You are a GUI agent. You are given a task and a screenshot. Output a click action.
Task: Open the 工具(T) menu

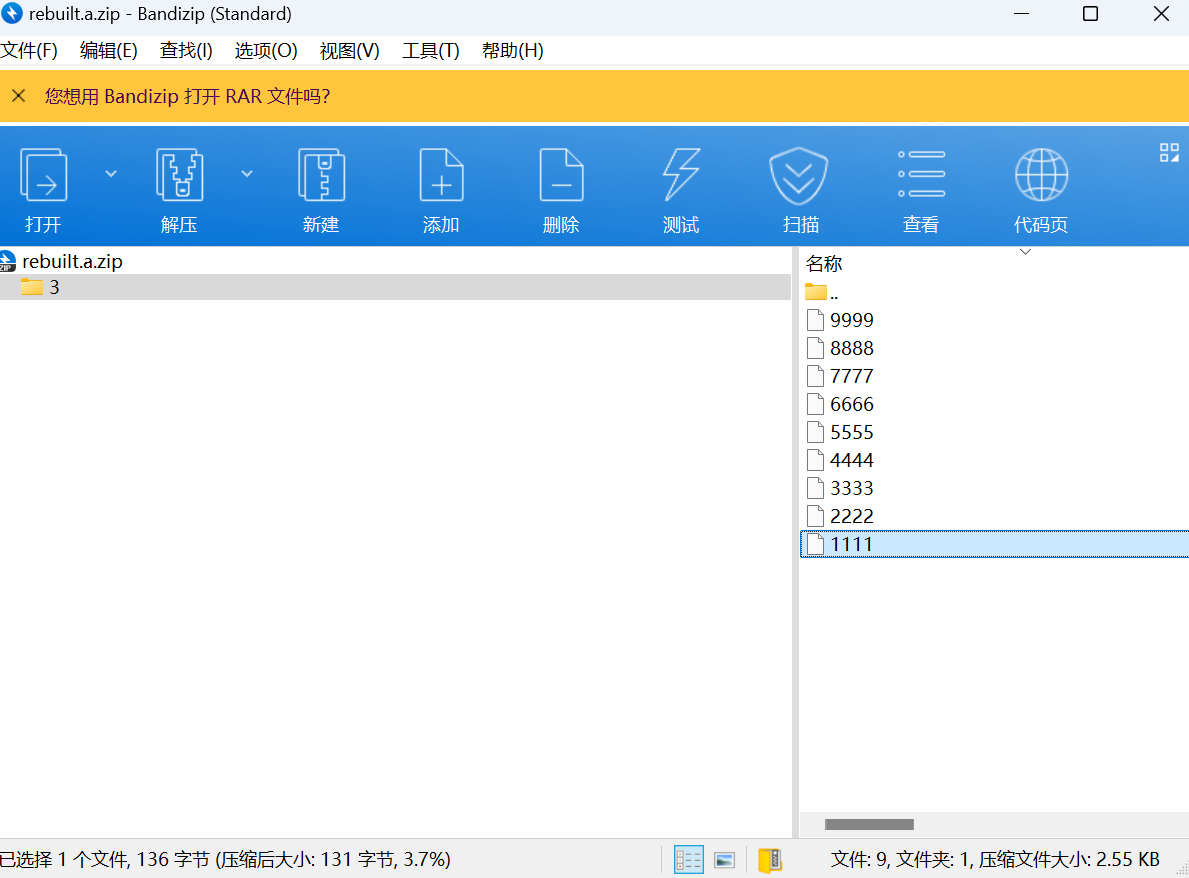pyautogui.click(x=431, y=51)
